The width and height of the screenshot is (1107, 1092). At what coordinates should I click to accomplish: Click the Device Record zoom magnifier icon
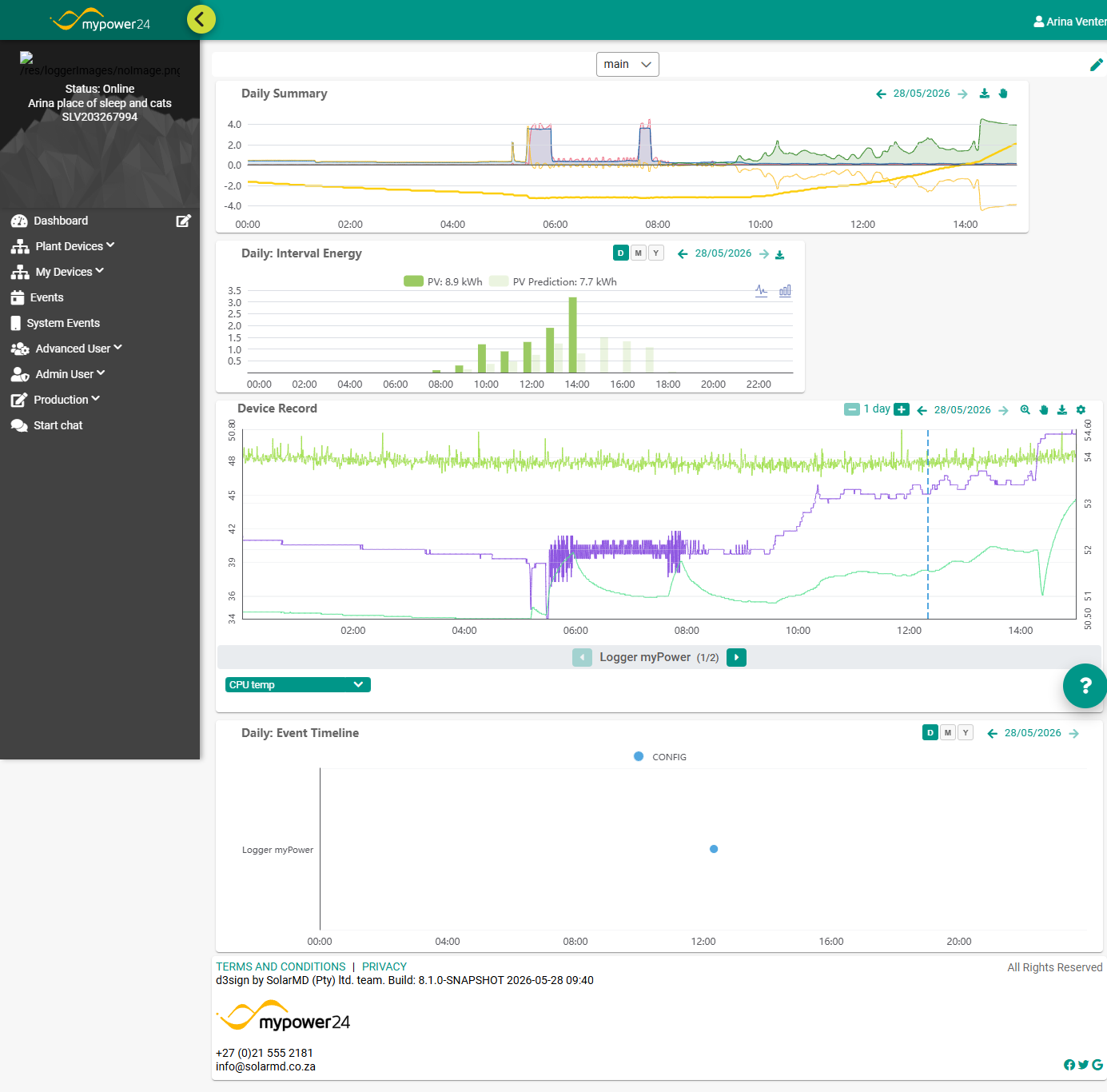point(1025,409)
